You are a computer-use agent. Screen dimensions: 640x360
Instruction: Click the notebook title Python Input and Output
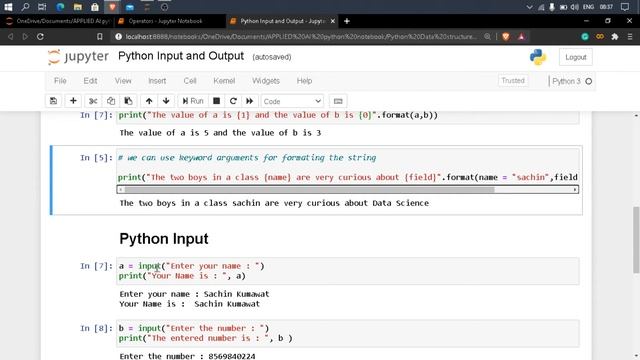[x=181, y=56]
